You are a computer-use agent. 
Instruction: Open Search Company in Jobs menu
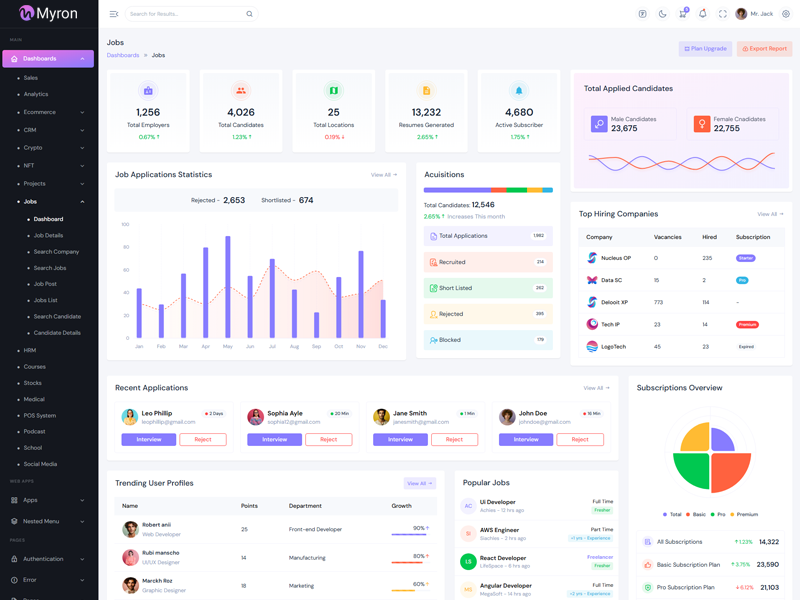pyautogui.click(x=56, y=252)
